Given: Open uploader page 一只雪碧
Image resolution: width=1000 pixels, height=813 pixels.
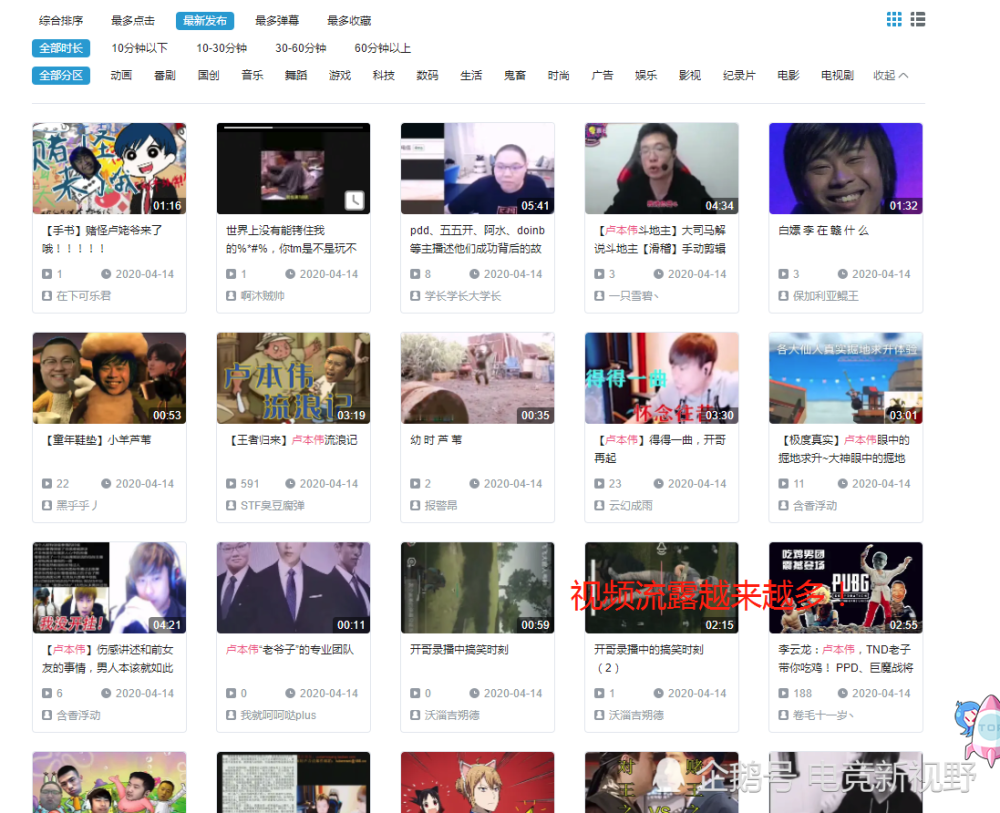Looking at the screenshot, I should tap(633, 296).
